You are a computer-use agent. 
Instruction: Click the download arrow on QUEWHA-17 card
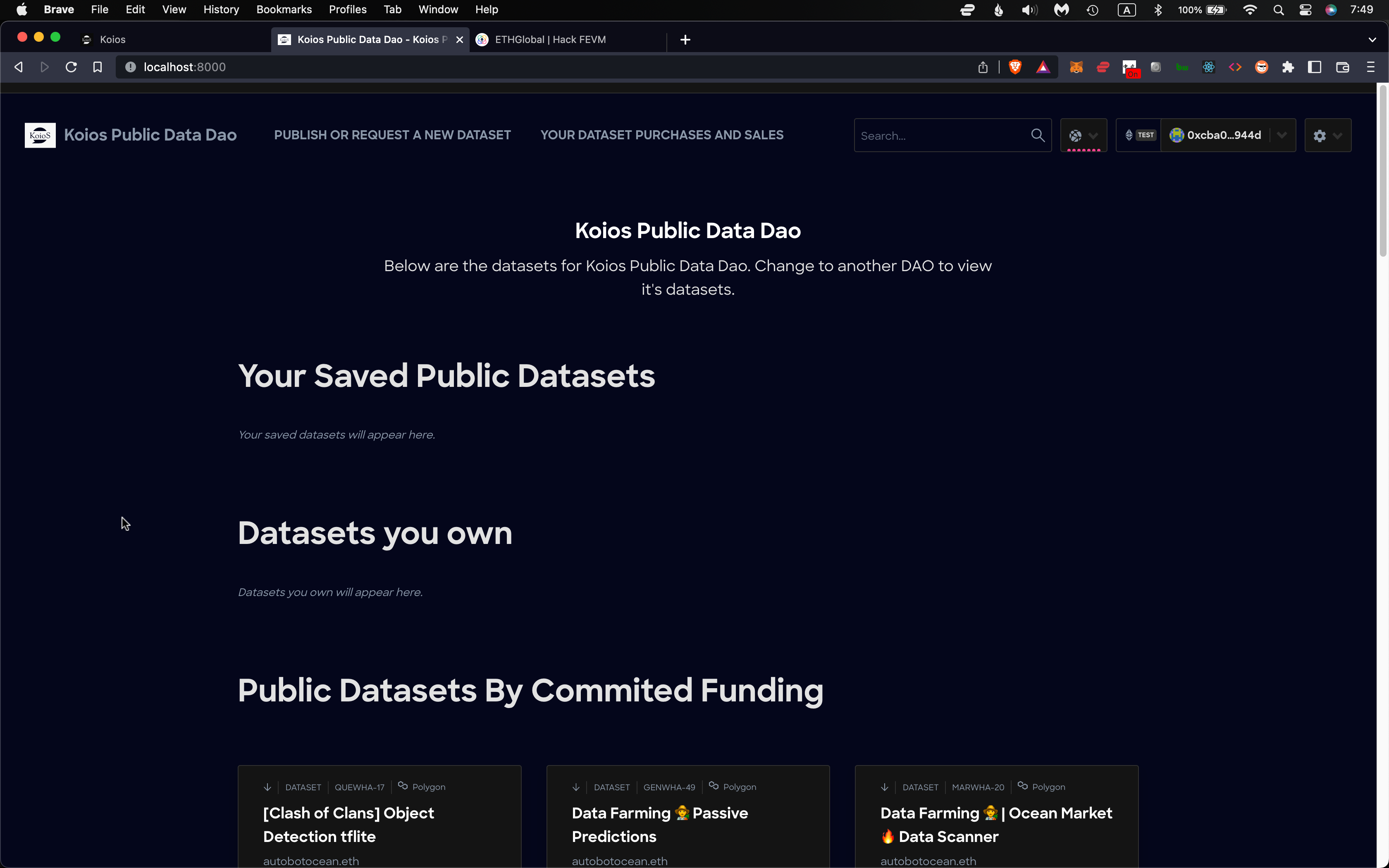(x=267, y=787)
